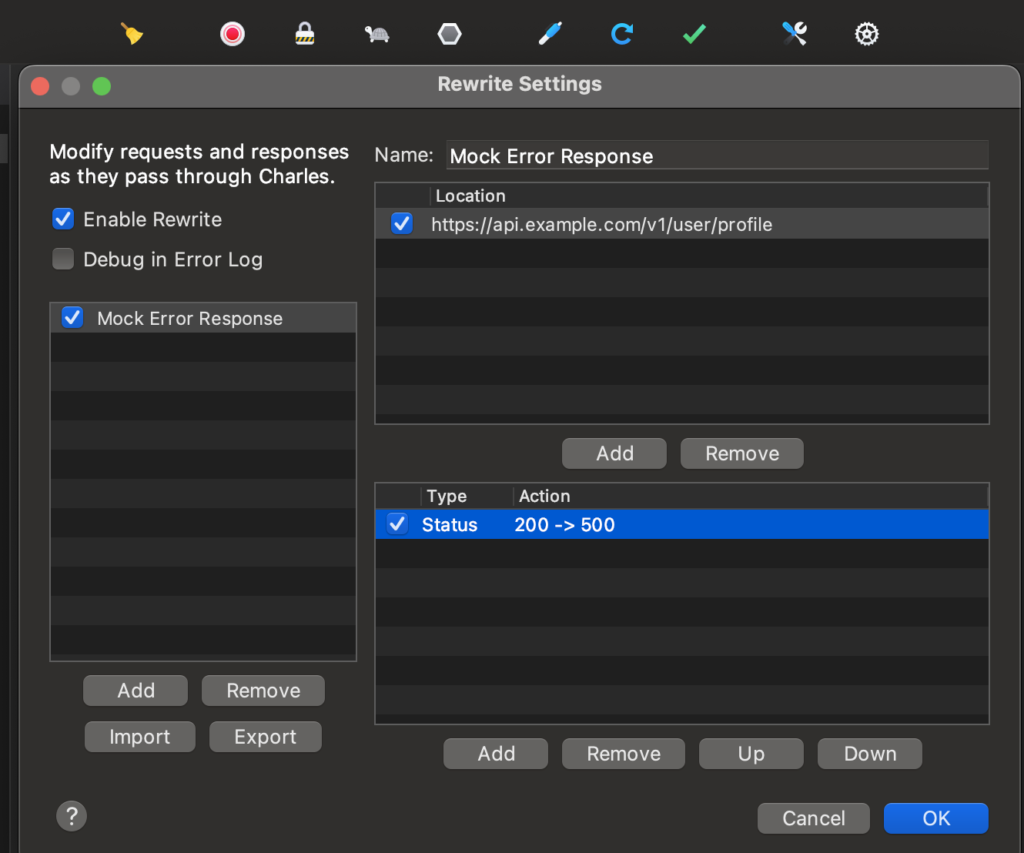Screen dimensions: 1024x853
Task: Open the Settings gear icon
Action: point(866,34)
